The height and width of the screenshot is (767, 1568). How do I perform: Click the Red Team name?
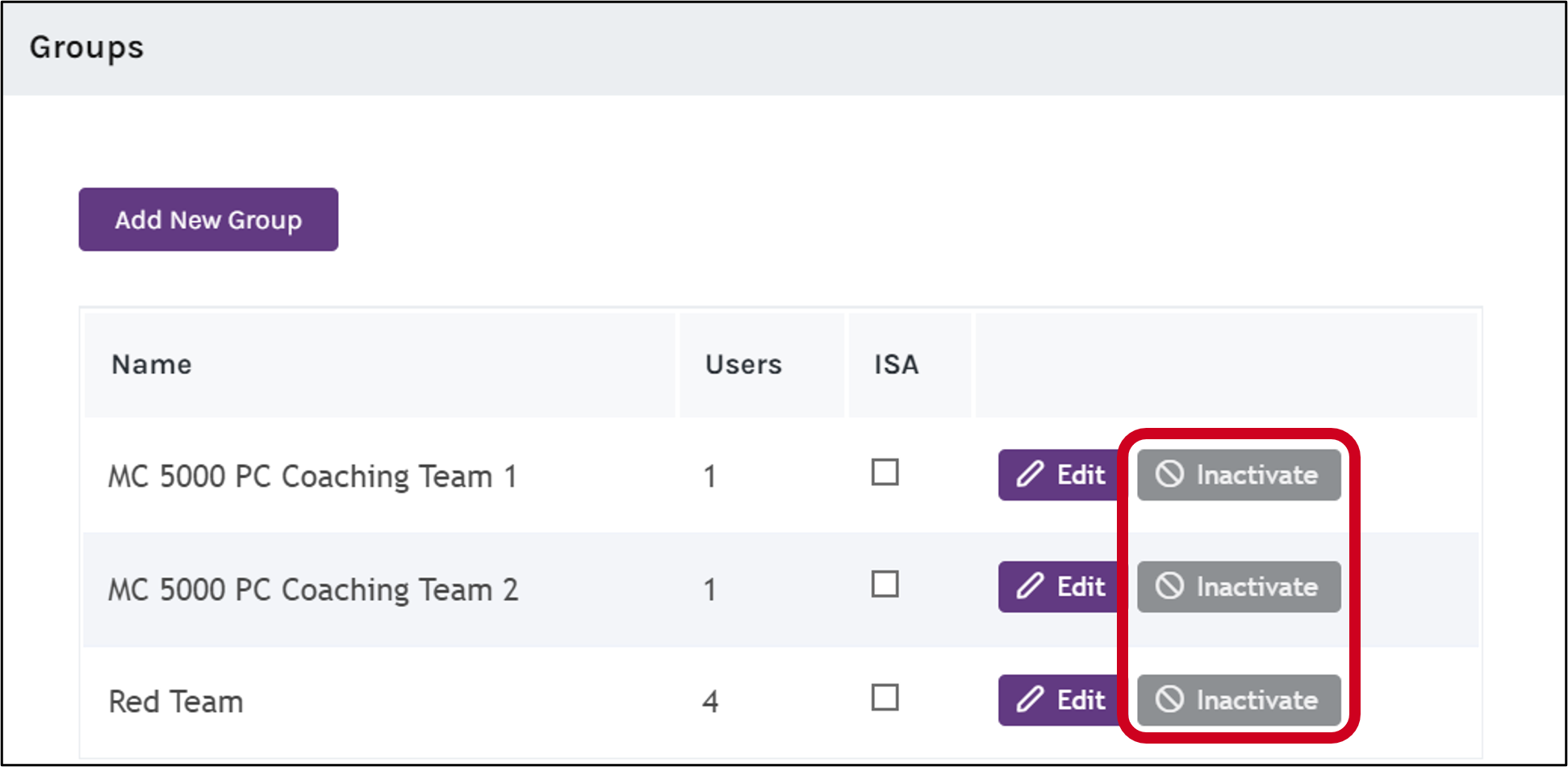[176, 702]
